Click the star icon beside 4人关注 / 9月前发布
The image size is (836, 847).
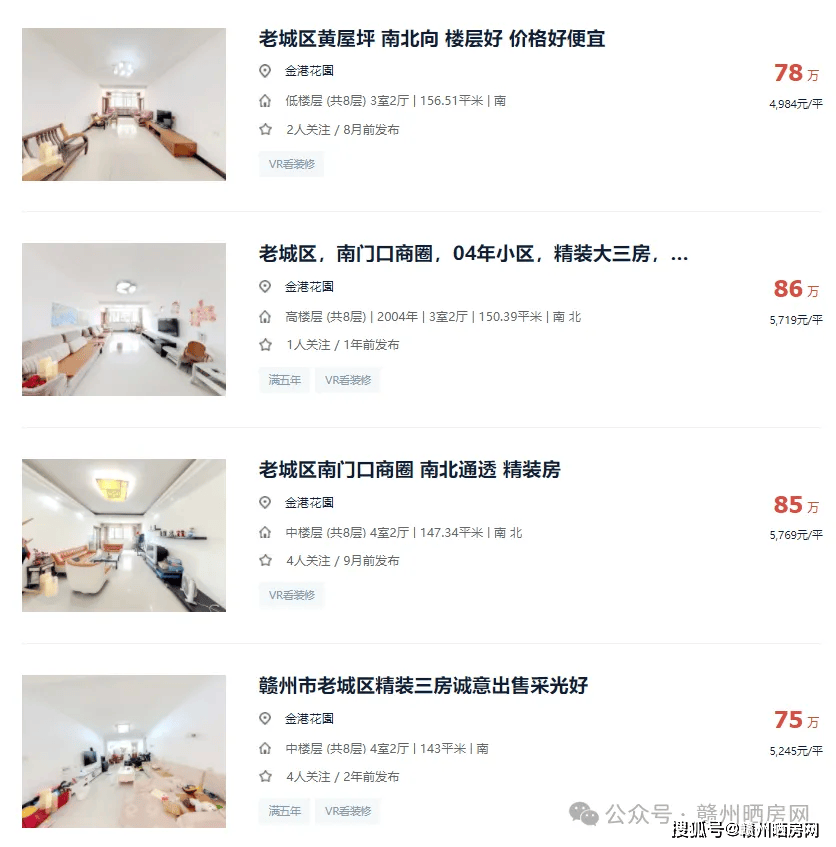click(265, 560)
